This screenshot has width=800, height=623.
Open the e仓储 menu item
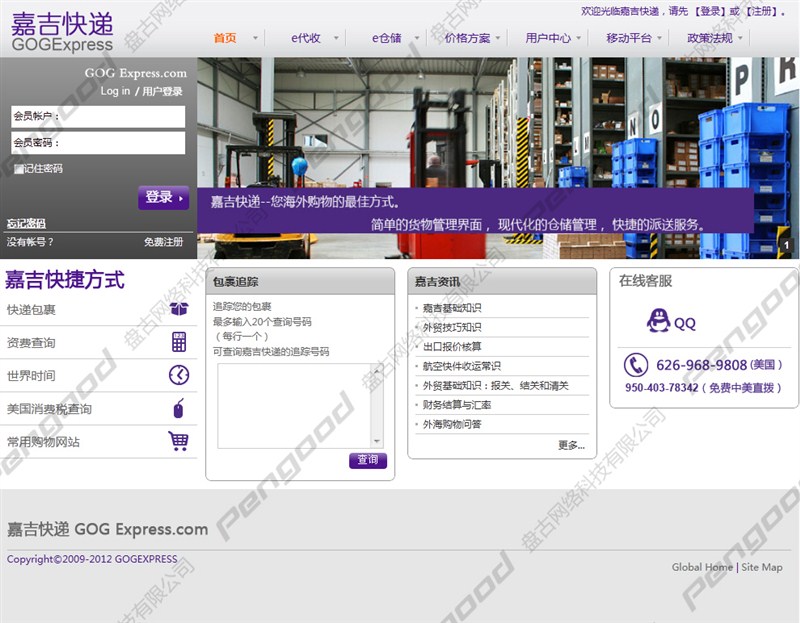387,38
